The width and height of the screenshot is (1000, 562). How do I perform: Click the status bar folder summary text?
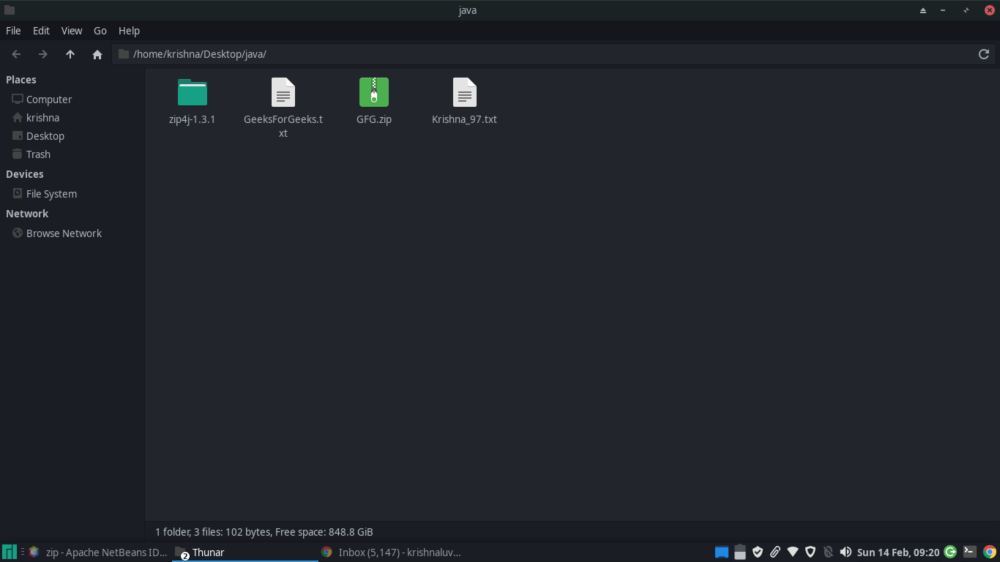pyautogui.click(x=264, y=532)
